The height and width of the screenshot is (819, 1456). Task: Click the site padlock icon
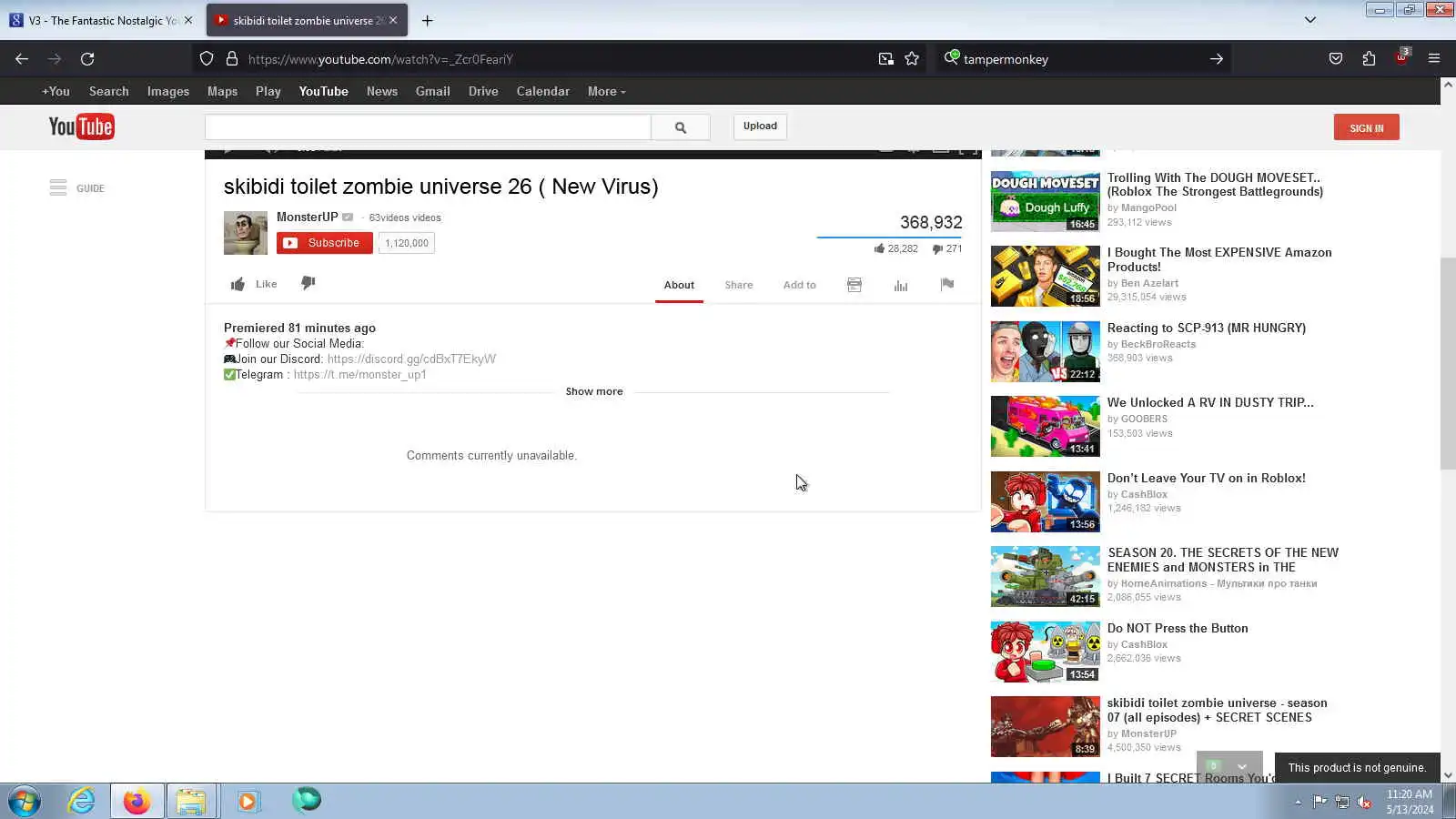tap(232, 59)
